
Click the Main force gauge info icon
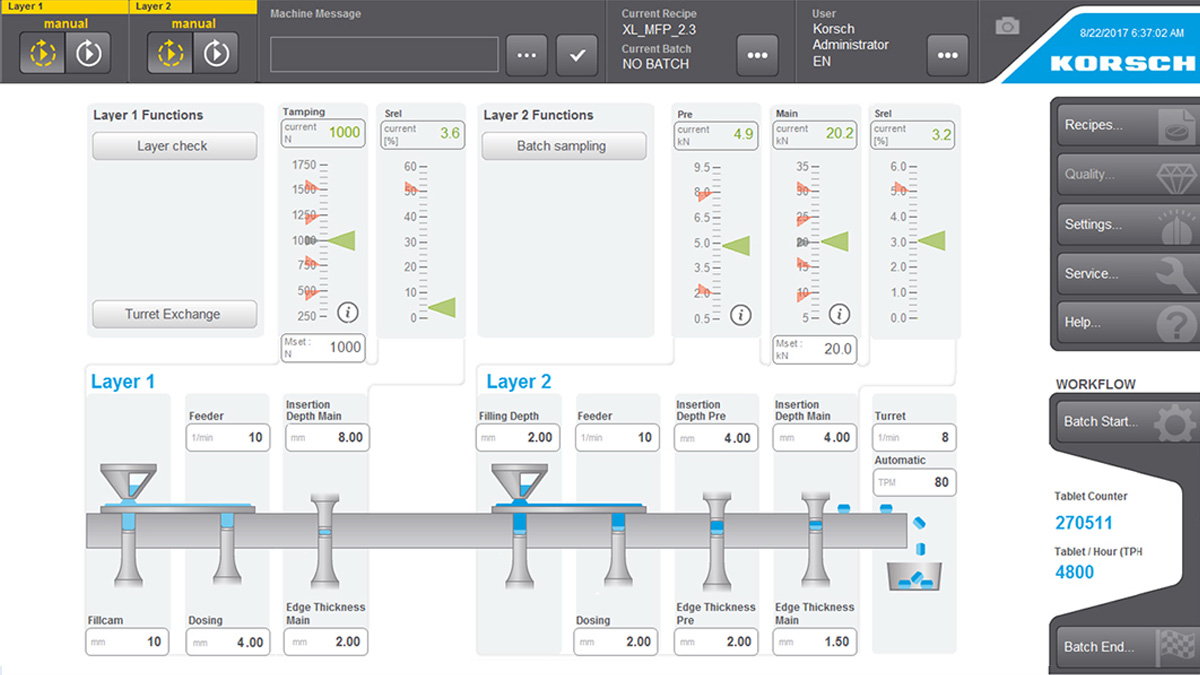840,315
